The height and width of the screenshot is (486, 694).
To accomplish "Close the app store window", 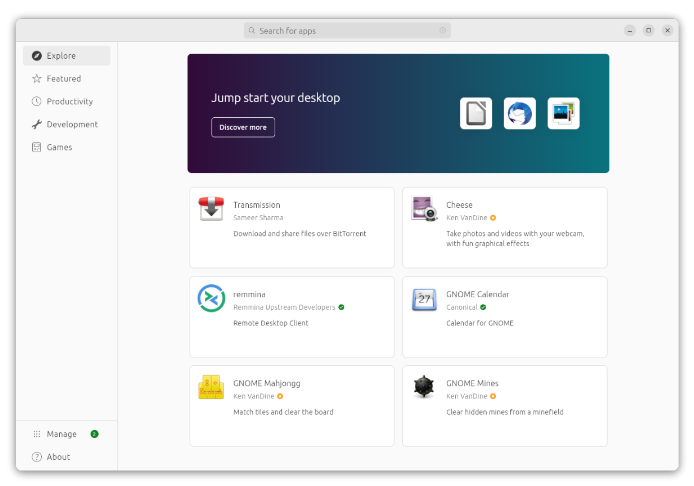I will tap(668, 31).
